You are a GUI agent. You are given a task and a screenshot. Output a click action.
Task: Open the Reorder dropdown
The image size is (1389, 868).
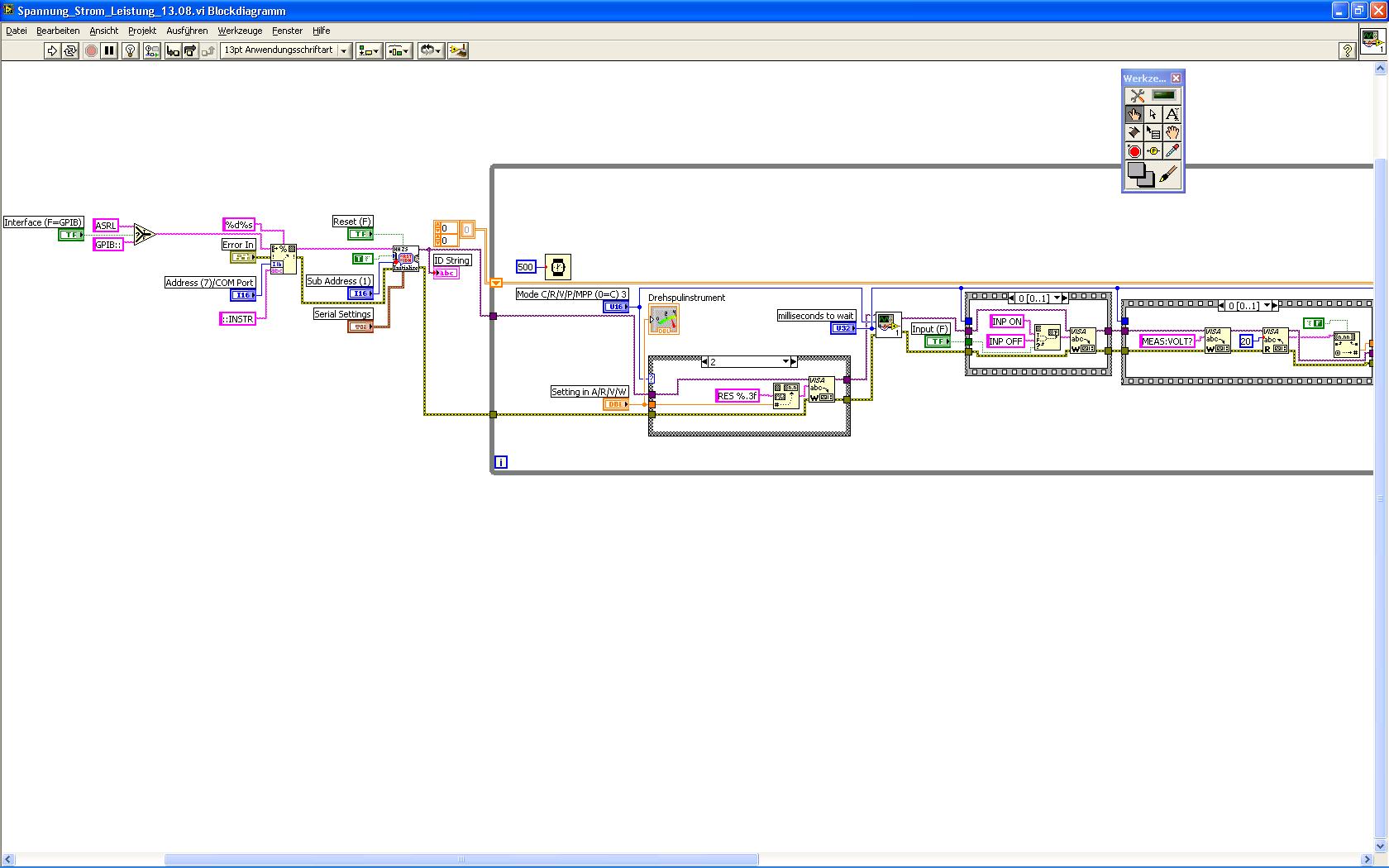[430, 51]
